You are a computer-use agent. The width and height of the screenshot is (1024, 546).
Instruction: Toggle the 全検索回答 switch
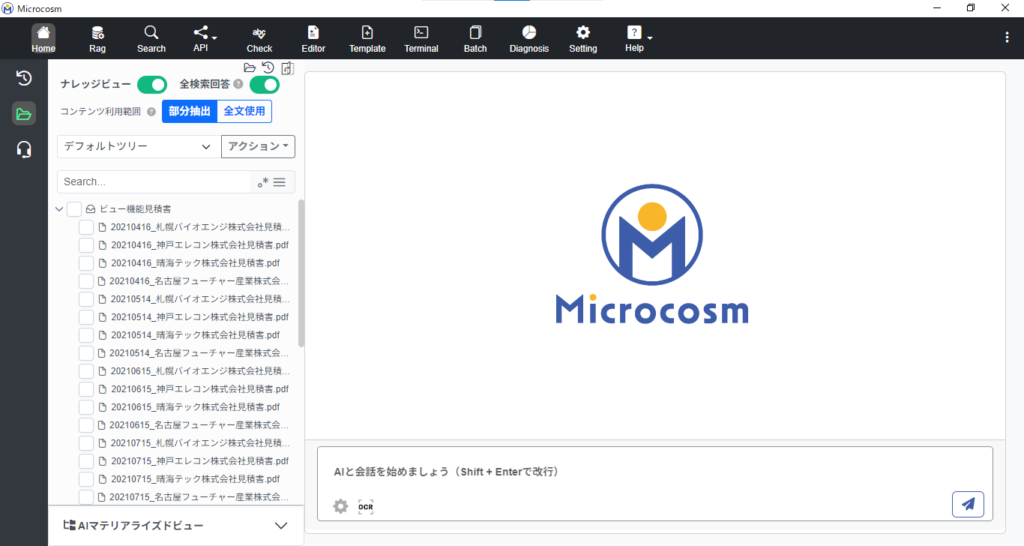pos(264,85)
